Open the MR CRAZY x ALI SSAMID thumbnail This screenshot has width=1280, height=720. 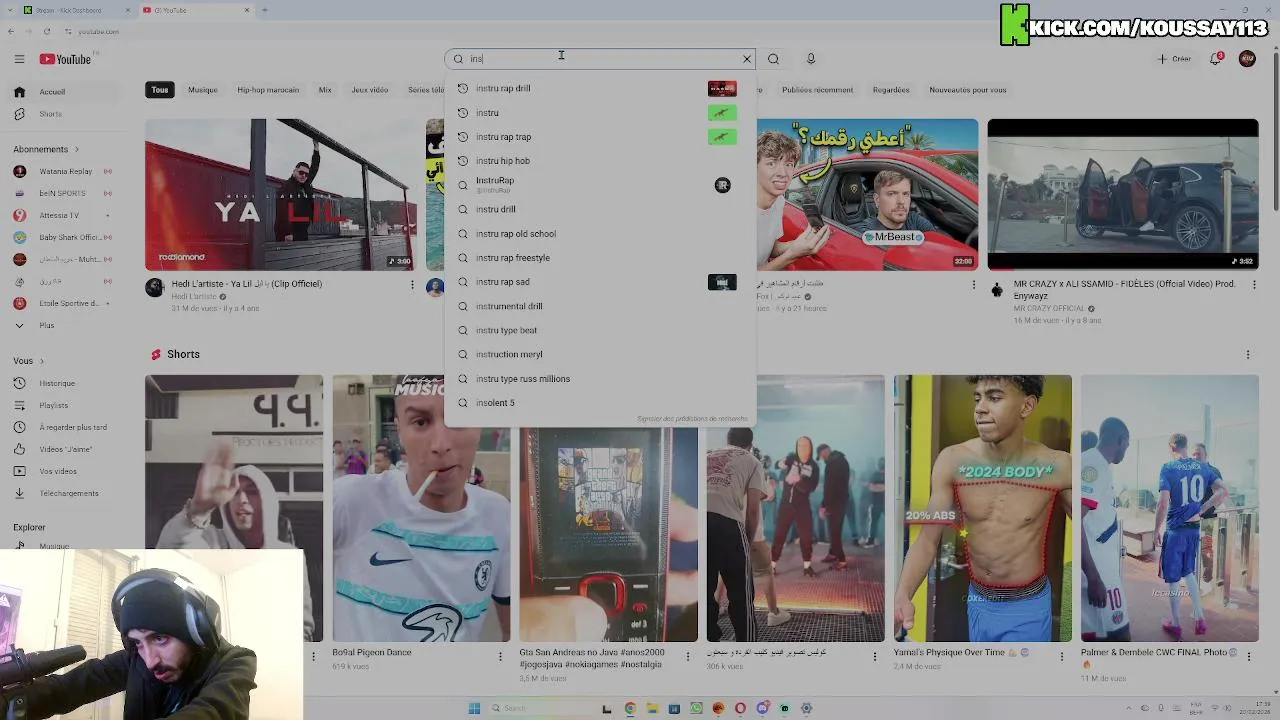1123,194
